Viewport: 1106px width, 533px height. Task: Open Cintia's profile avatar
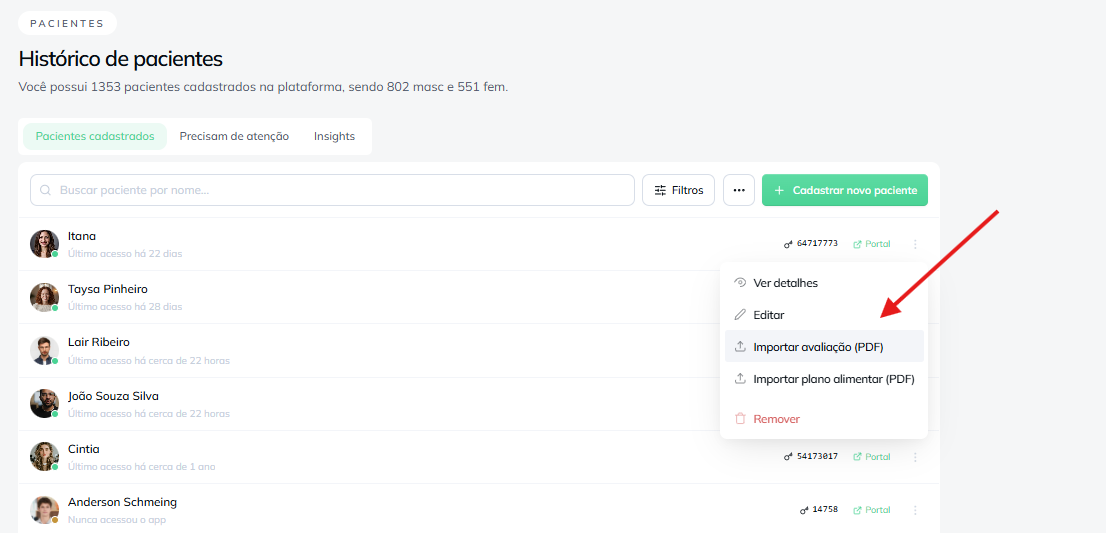coord(44,457)
